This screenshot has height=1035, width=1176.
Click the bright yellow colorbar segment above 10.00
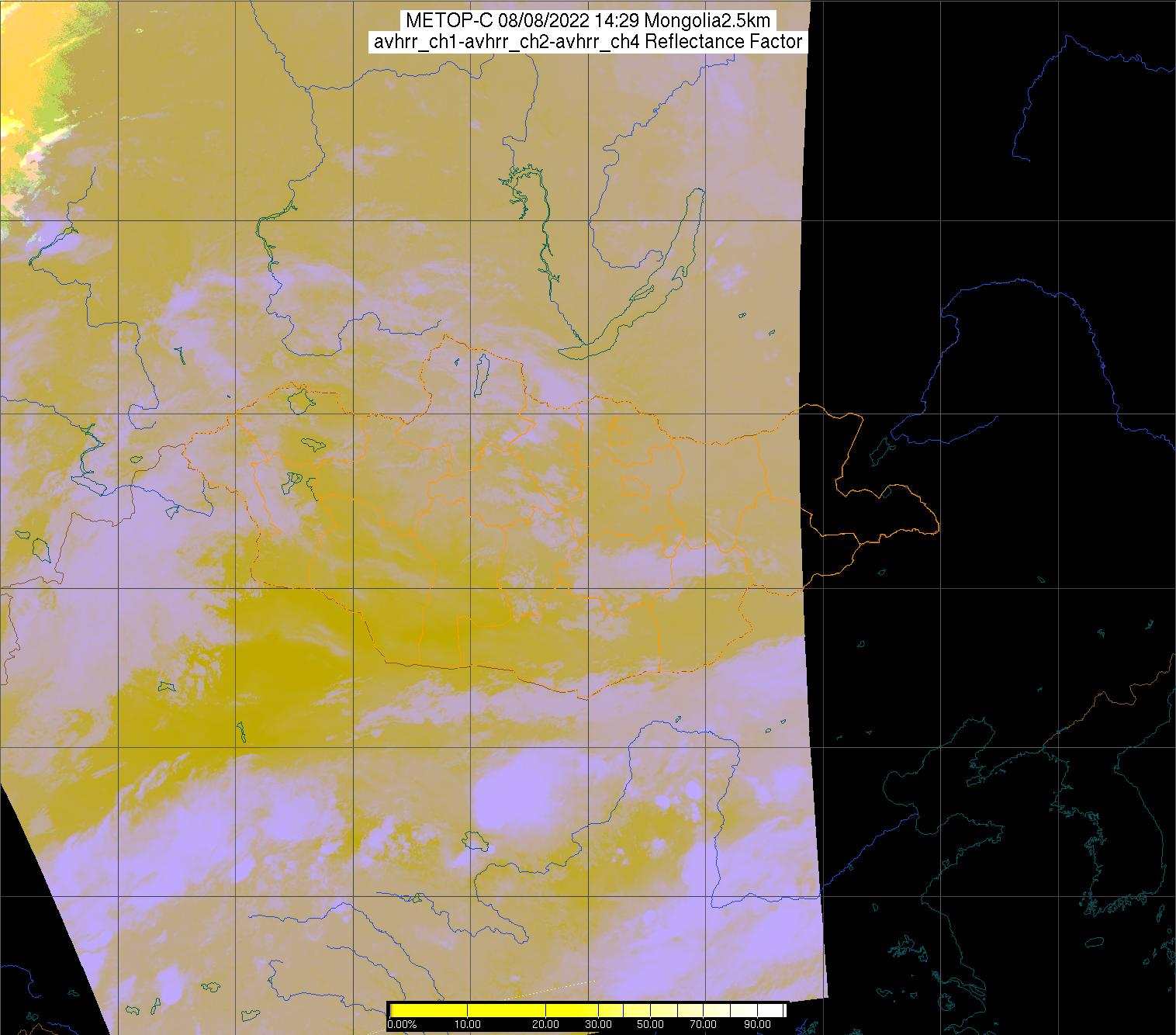pos(507,1010)
